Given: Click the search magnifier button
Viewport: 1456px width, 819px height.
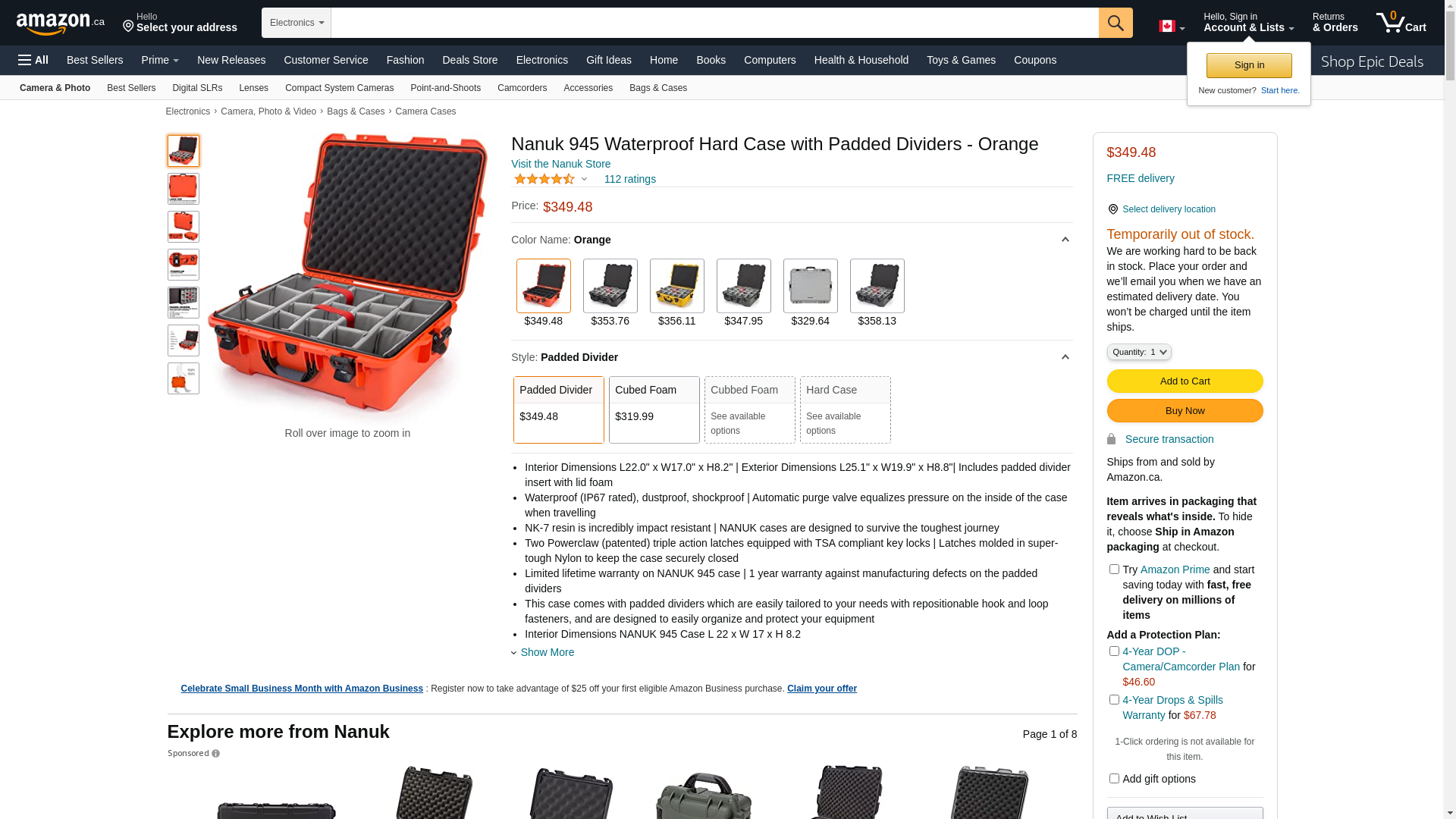Looking at the screenshot, I should point(1116,23).
